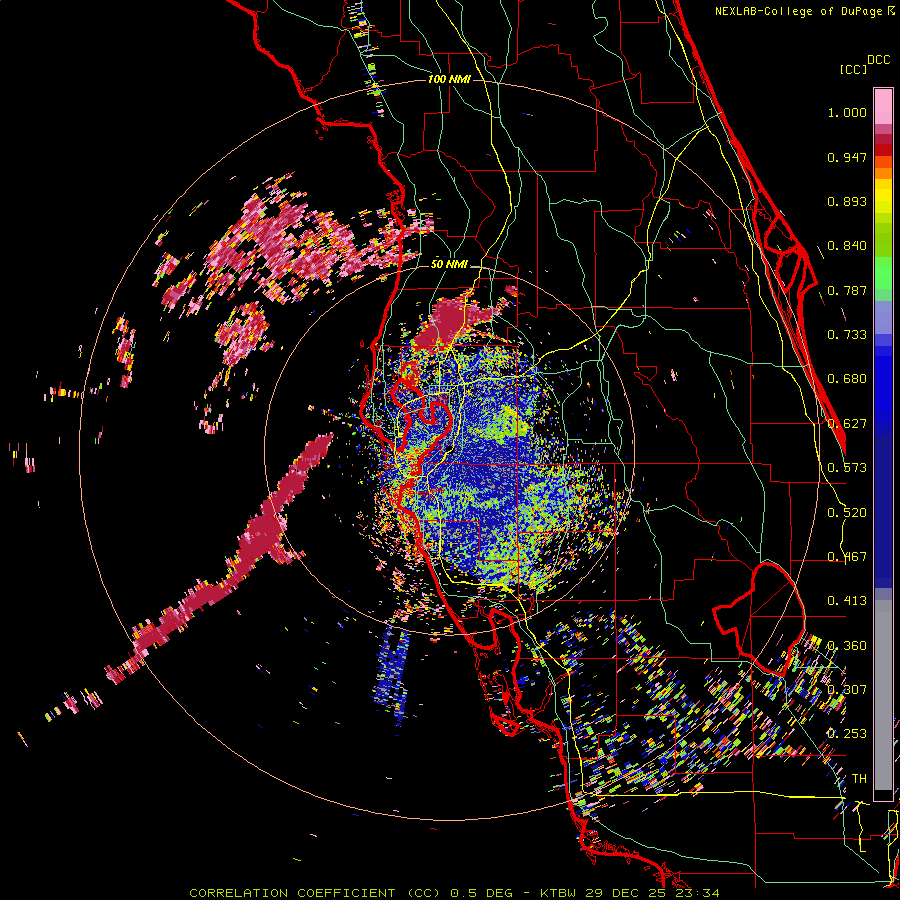
Task: Select the 0.733 scale value
Action: (847, 335)
